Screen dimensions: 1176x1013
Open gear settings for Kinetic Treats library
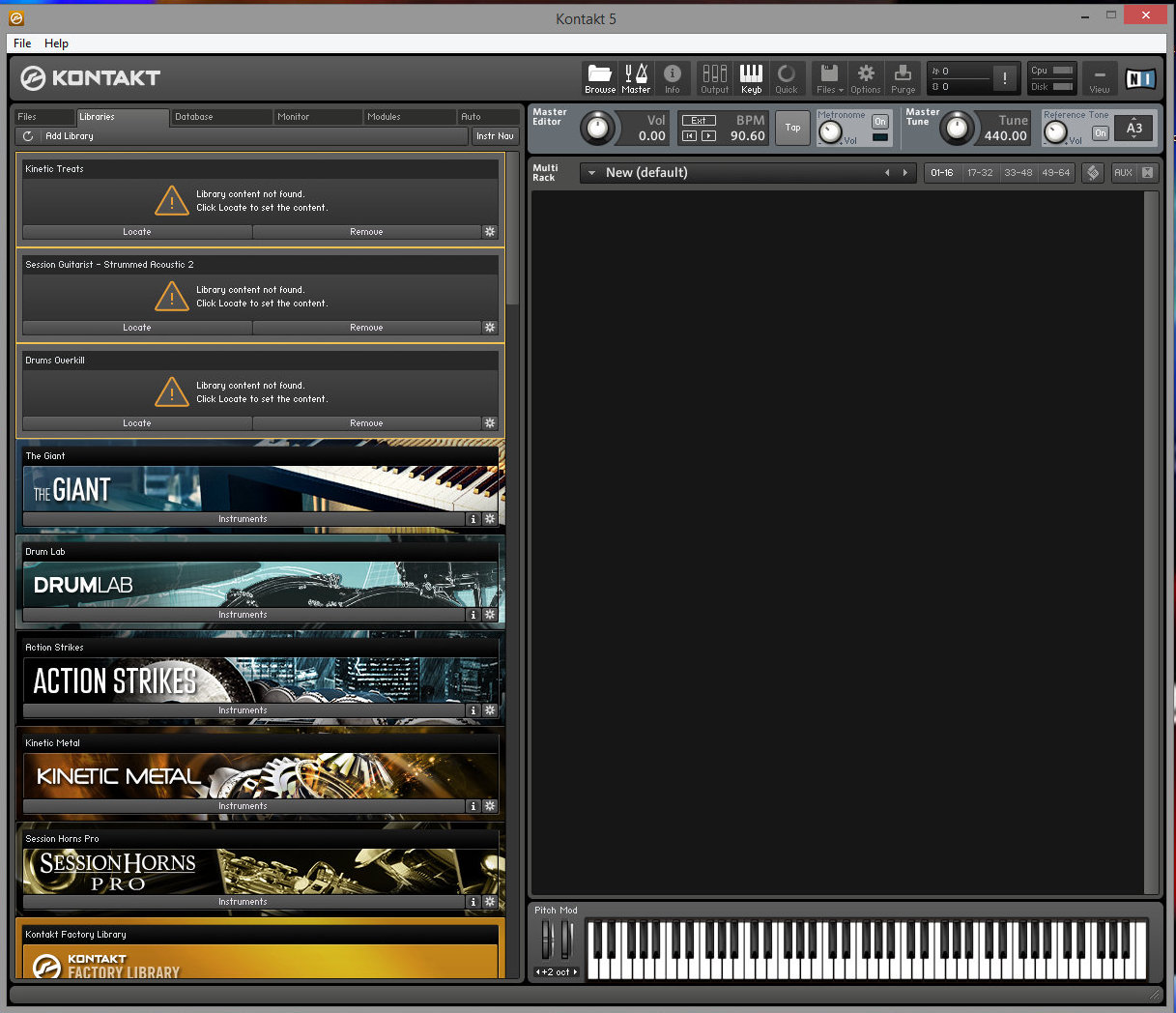click(x=490, y=232)
